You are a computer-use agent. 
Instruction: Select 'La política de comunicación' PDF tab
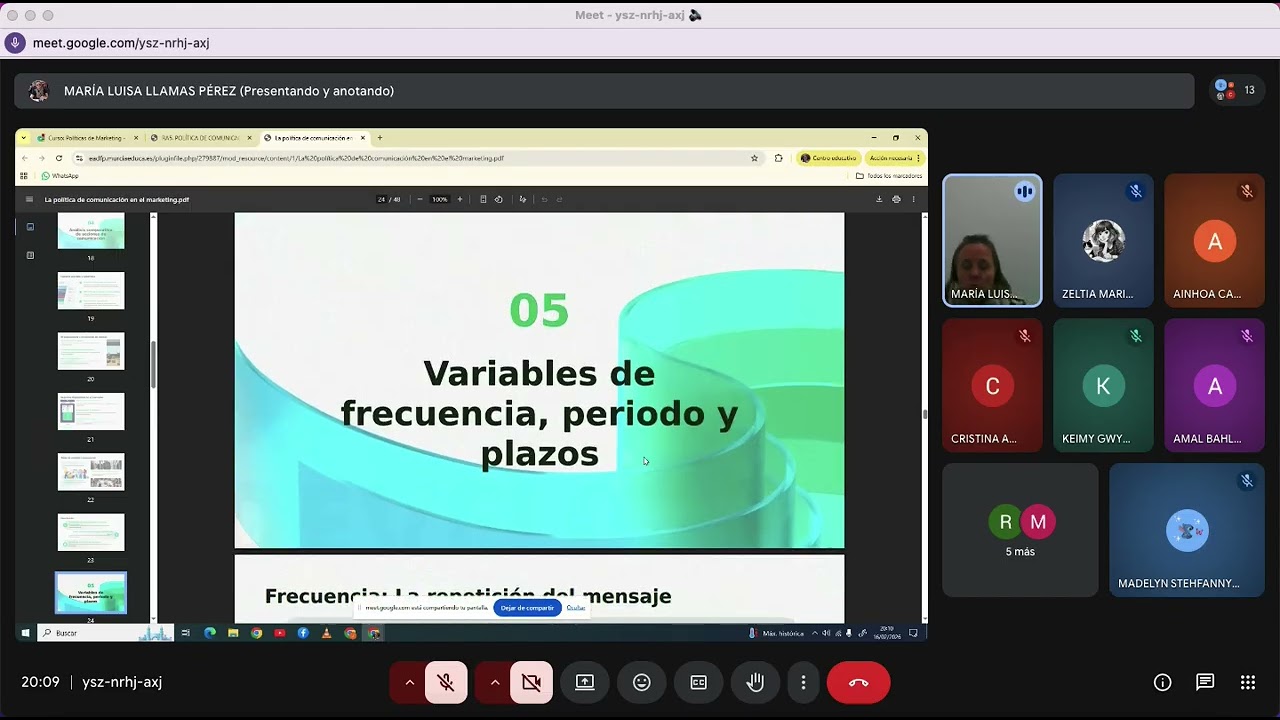click(314, 138)
